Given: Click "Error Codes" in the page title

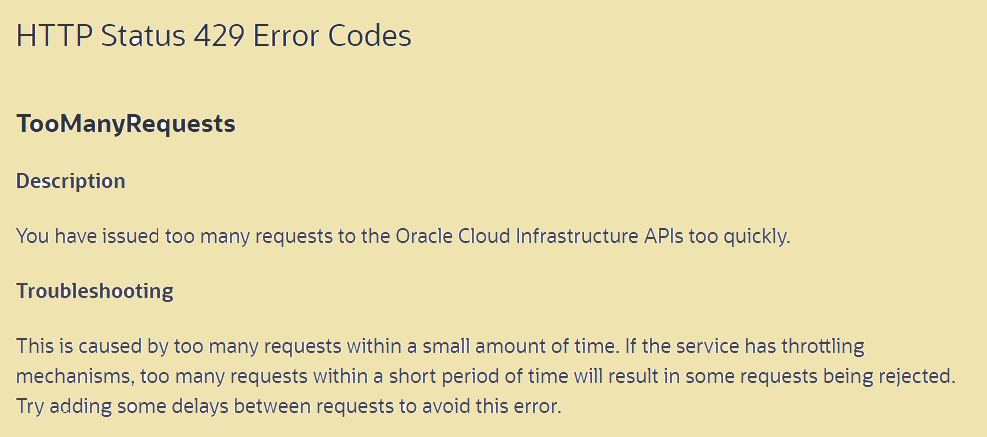Looking at the screenshot, I should click(x=345, y=36).
